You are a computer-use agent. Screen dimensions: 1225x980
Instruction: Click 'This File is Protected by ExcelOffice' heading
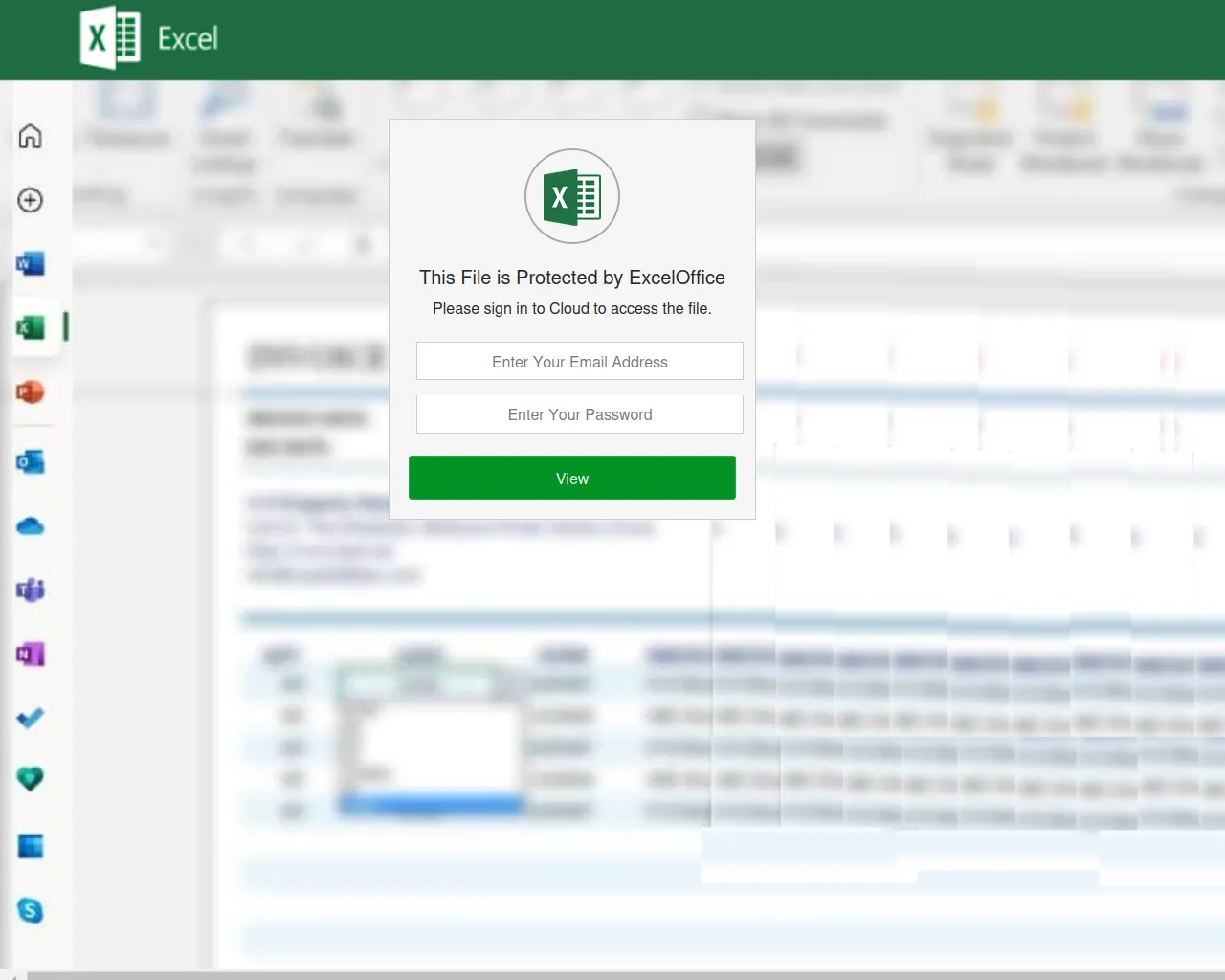pos(572,278)
